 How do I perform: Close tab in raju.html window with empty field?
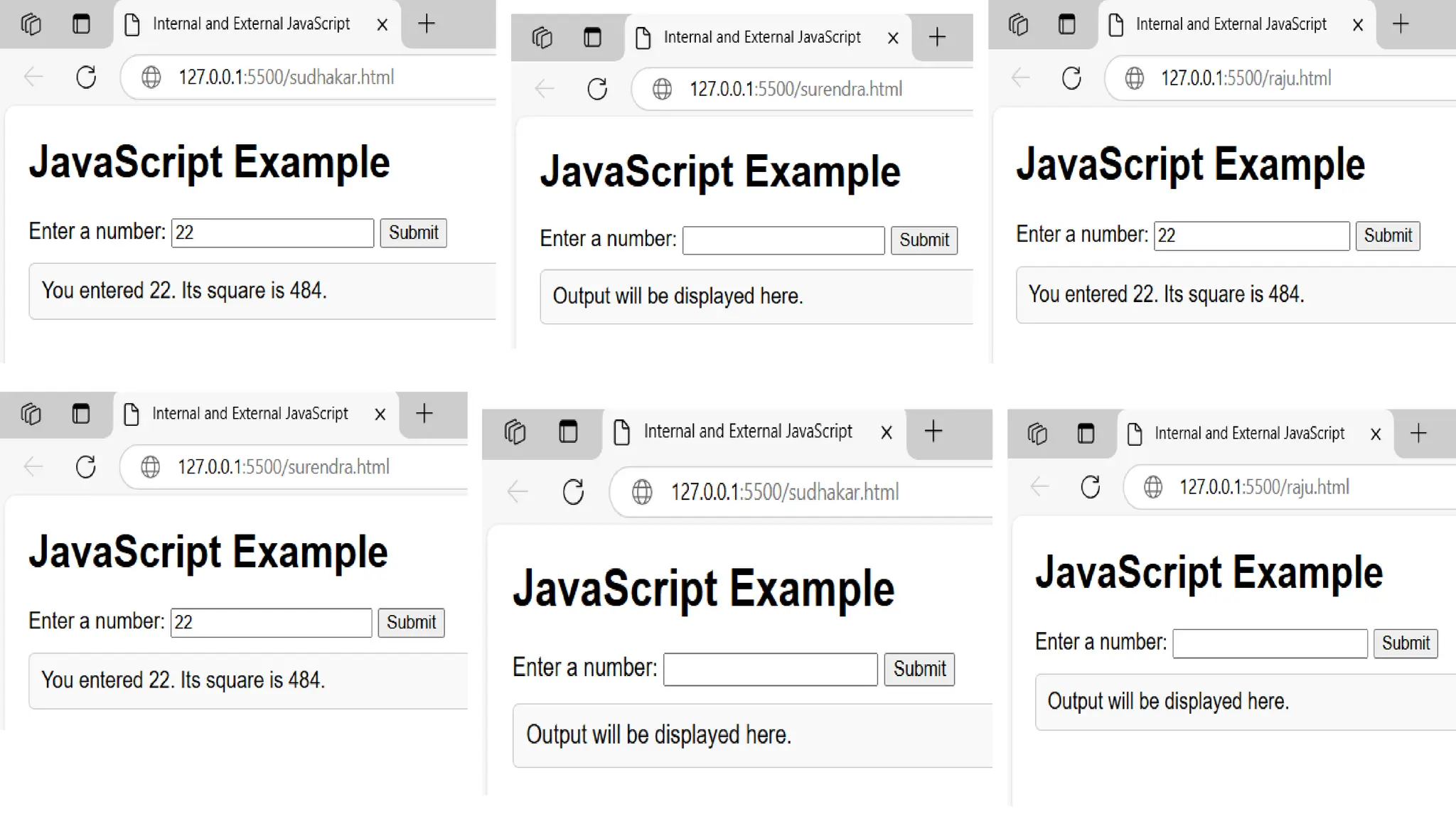(1375, 434)
